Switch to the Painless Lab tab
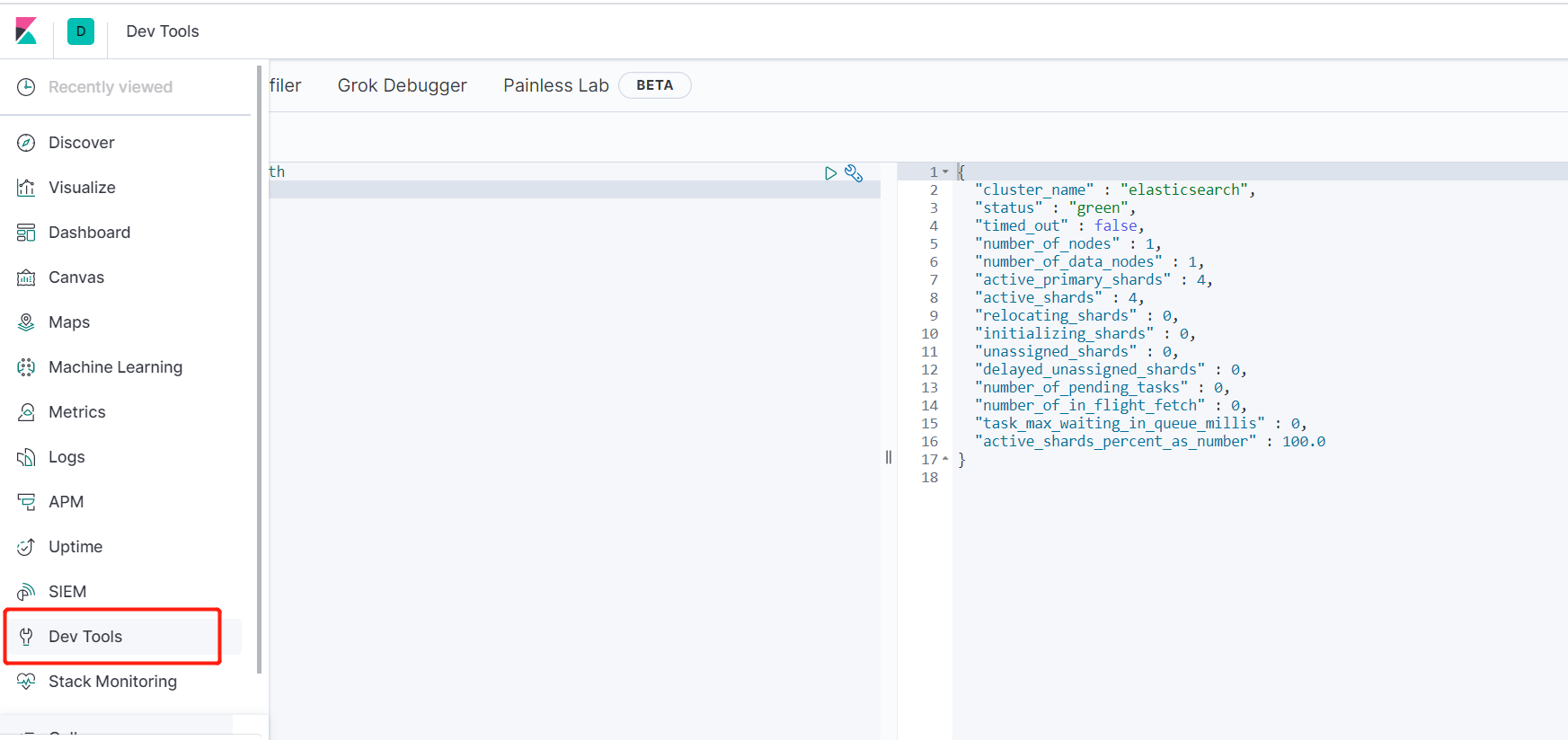The image size is (1568, 740). tap(556, 85)
